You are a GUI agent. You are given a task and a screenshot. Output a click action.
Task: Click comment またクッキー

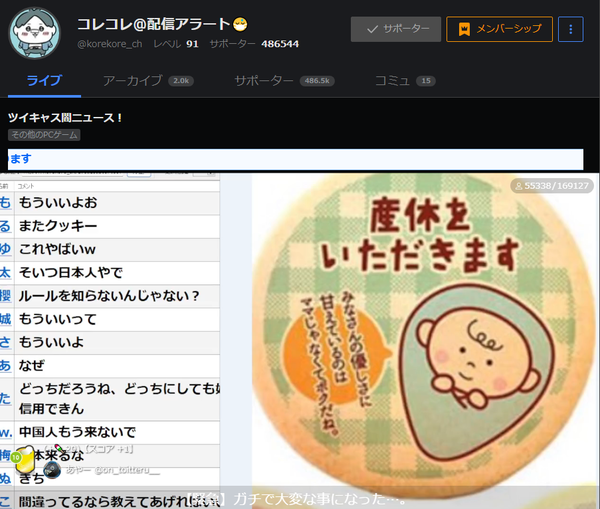click(58, 226)
